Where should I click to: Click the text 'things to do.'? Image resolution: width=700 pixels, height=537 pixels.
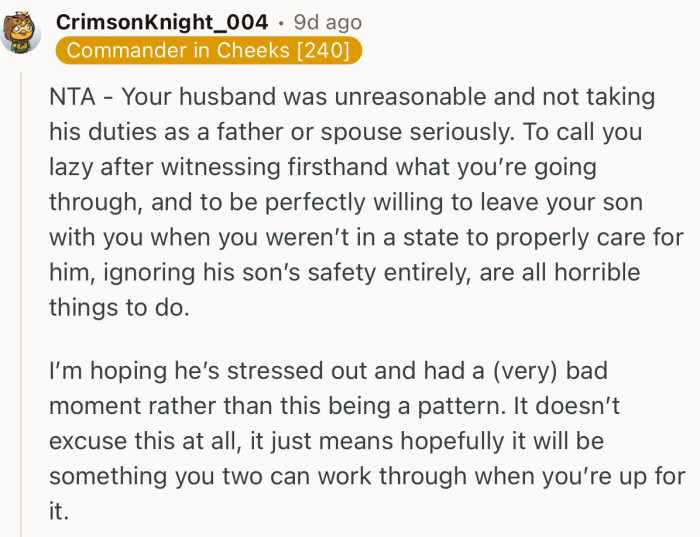point(119,308)
